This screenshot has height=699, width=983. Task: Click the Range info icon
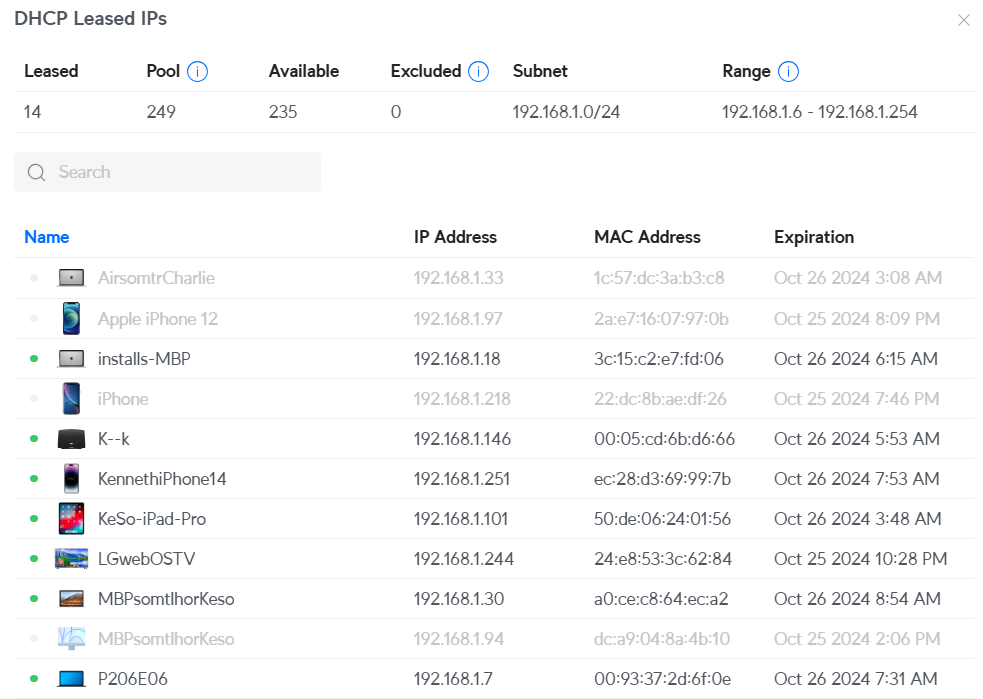[x=788, y=71]
